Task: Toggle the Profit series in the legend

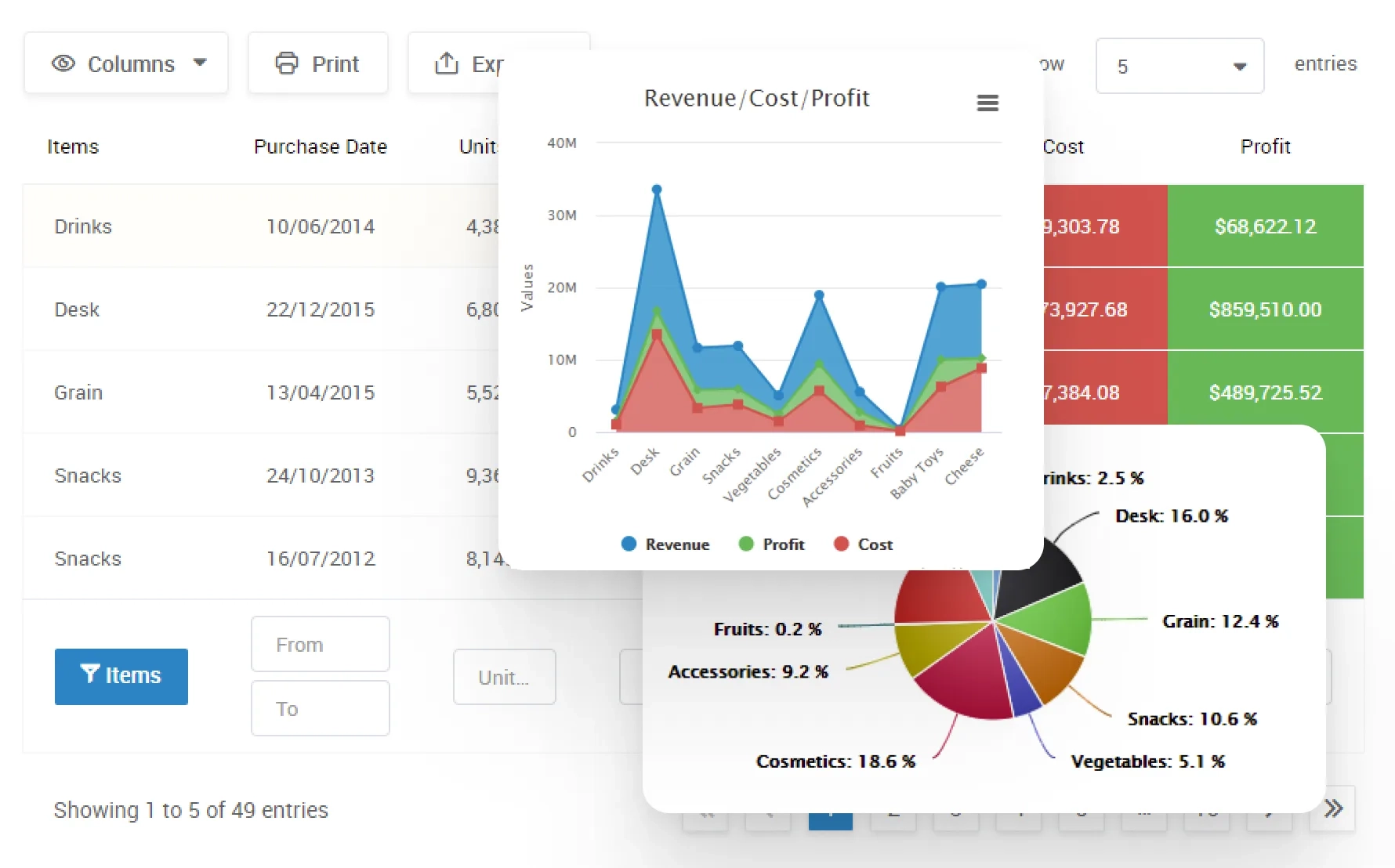Action: 771,544
